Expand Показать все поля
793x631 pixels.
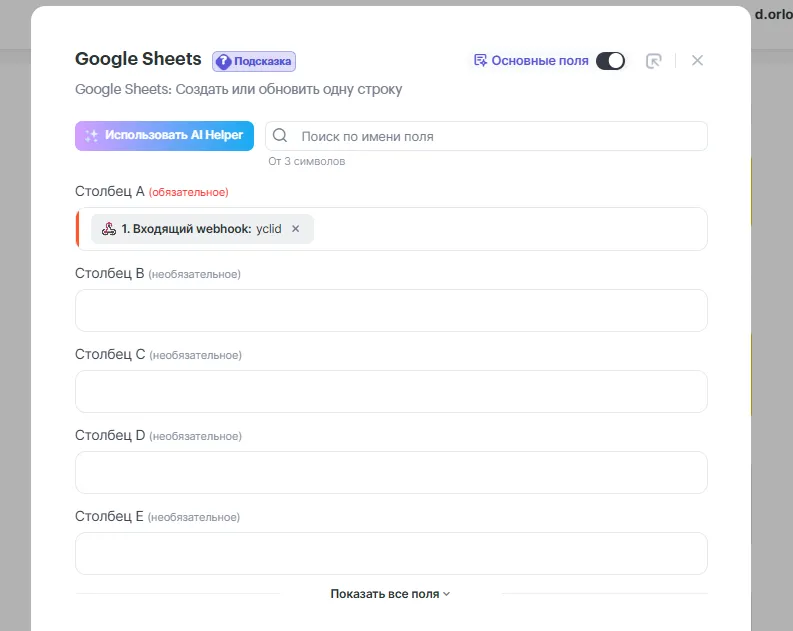[390, 594]
